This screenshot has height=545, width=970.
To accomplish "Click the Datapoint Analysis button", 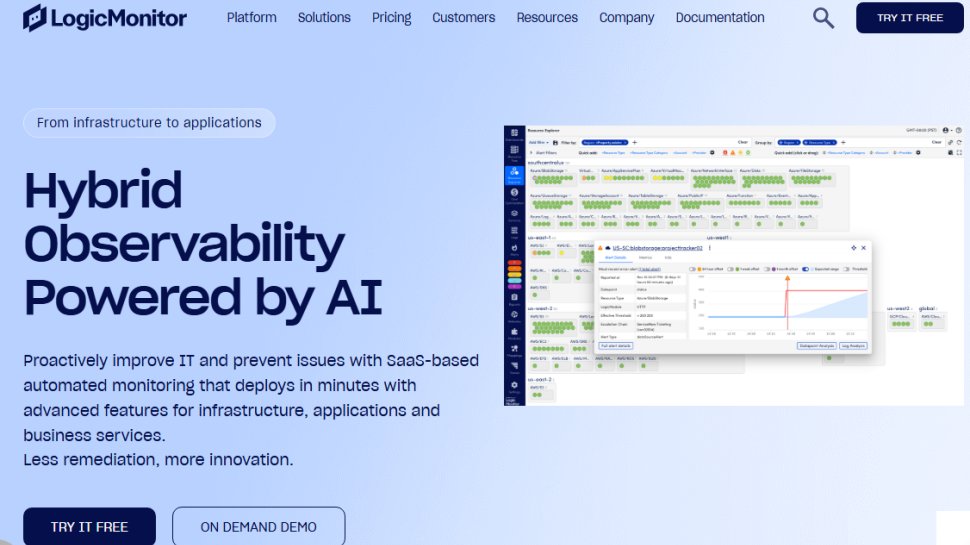I will [x=817, y=346].
